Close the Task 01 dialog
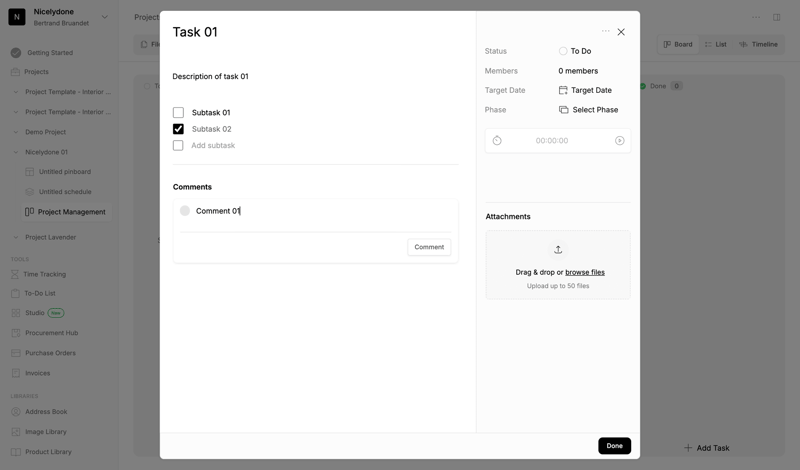 (621, 32)
